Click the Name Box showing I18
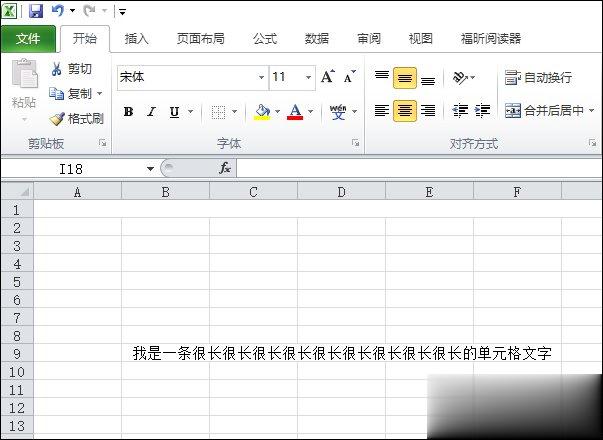The width and height of the screenshot is (603, 440). tap(72, 168)
